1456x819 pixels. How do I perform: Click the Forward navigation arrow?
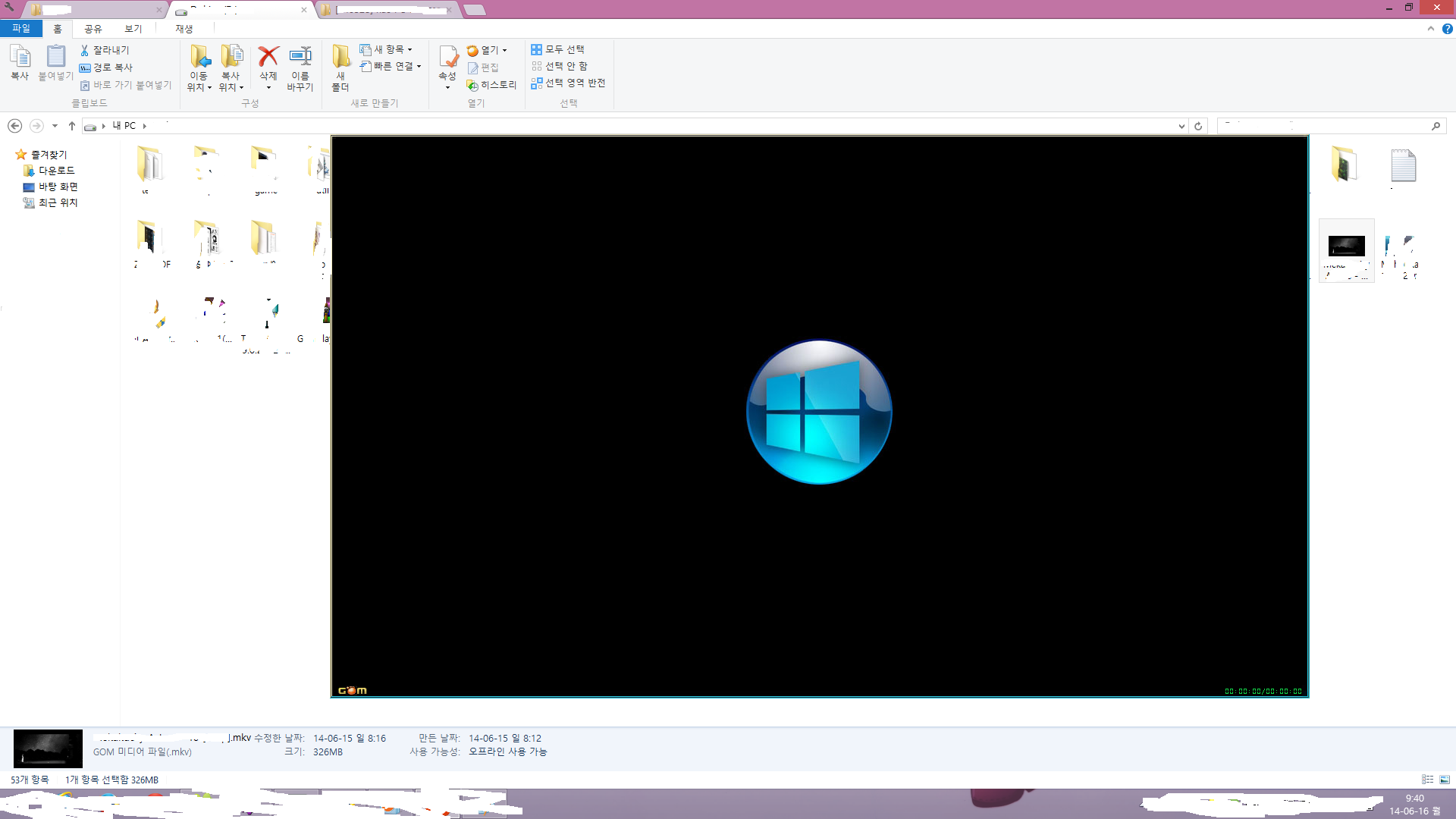pos(36,126)
